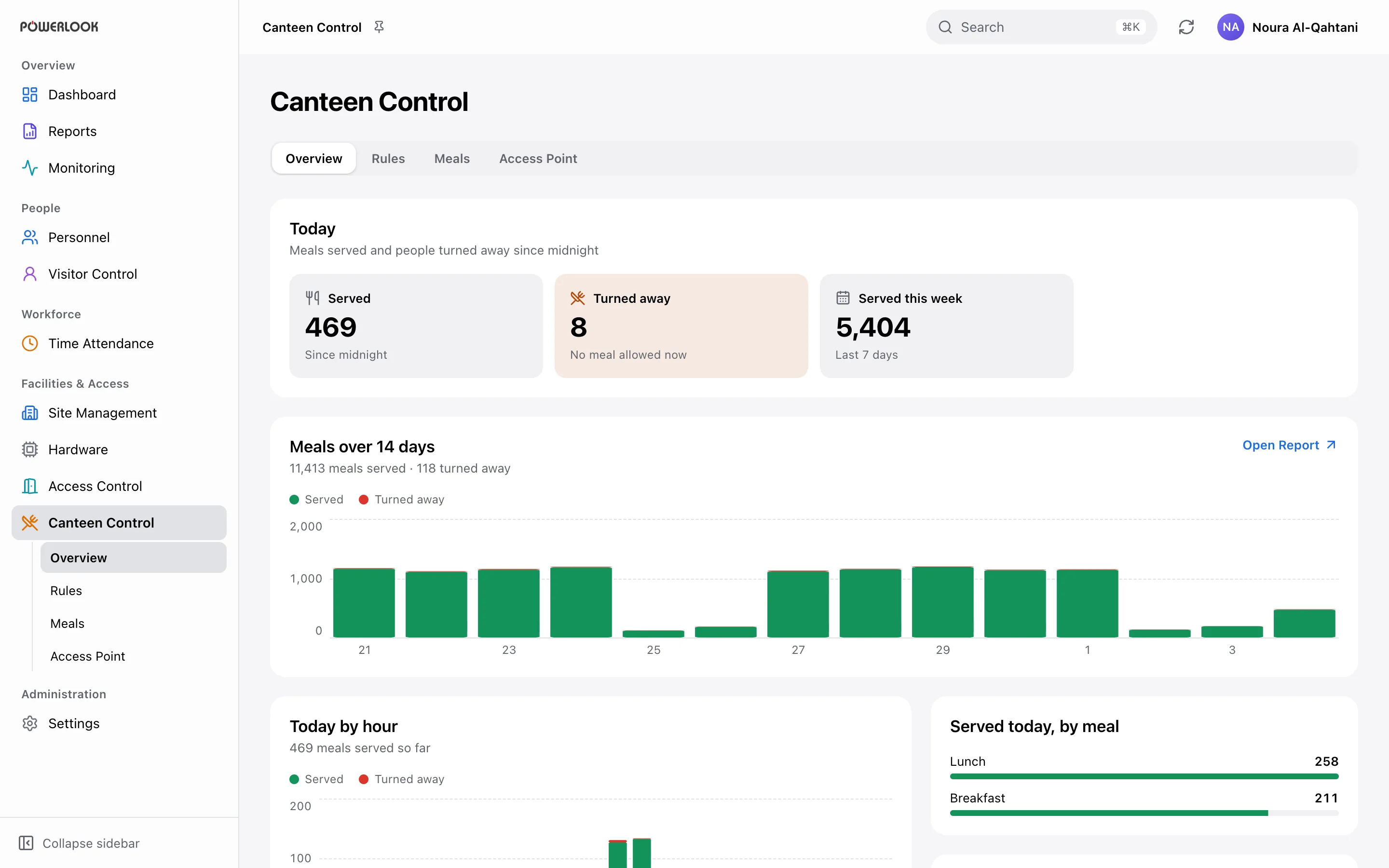
Task: Toggle Served legend in Today by hour chart
Action: pos(316,779)
